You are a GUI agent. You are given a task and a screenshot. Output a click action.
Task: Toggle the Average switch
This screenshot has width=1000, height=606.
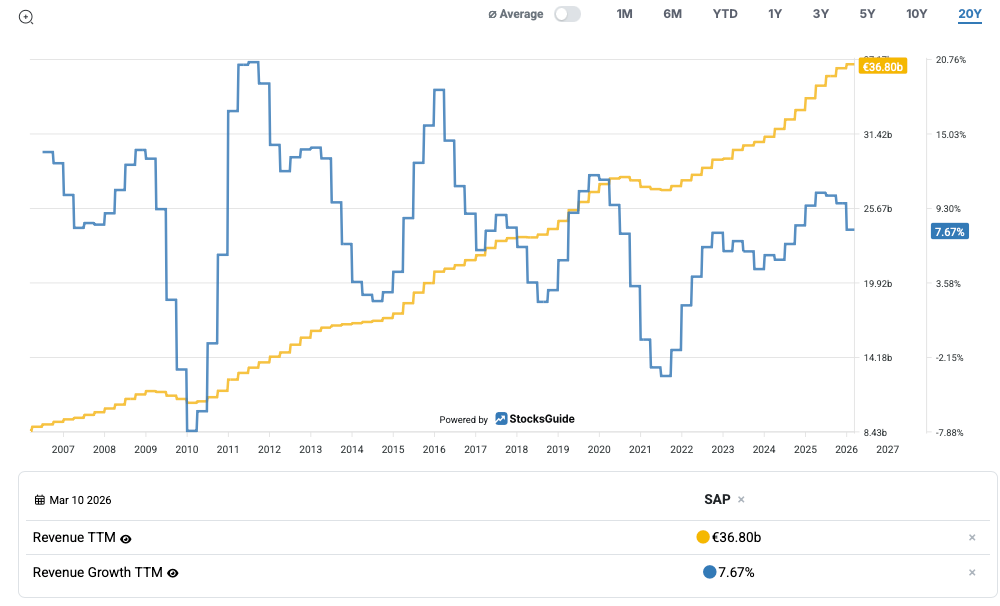[x=567, y=14]
